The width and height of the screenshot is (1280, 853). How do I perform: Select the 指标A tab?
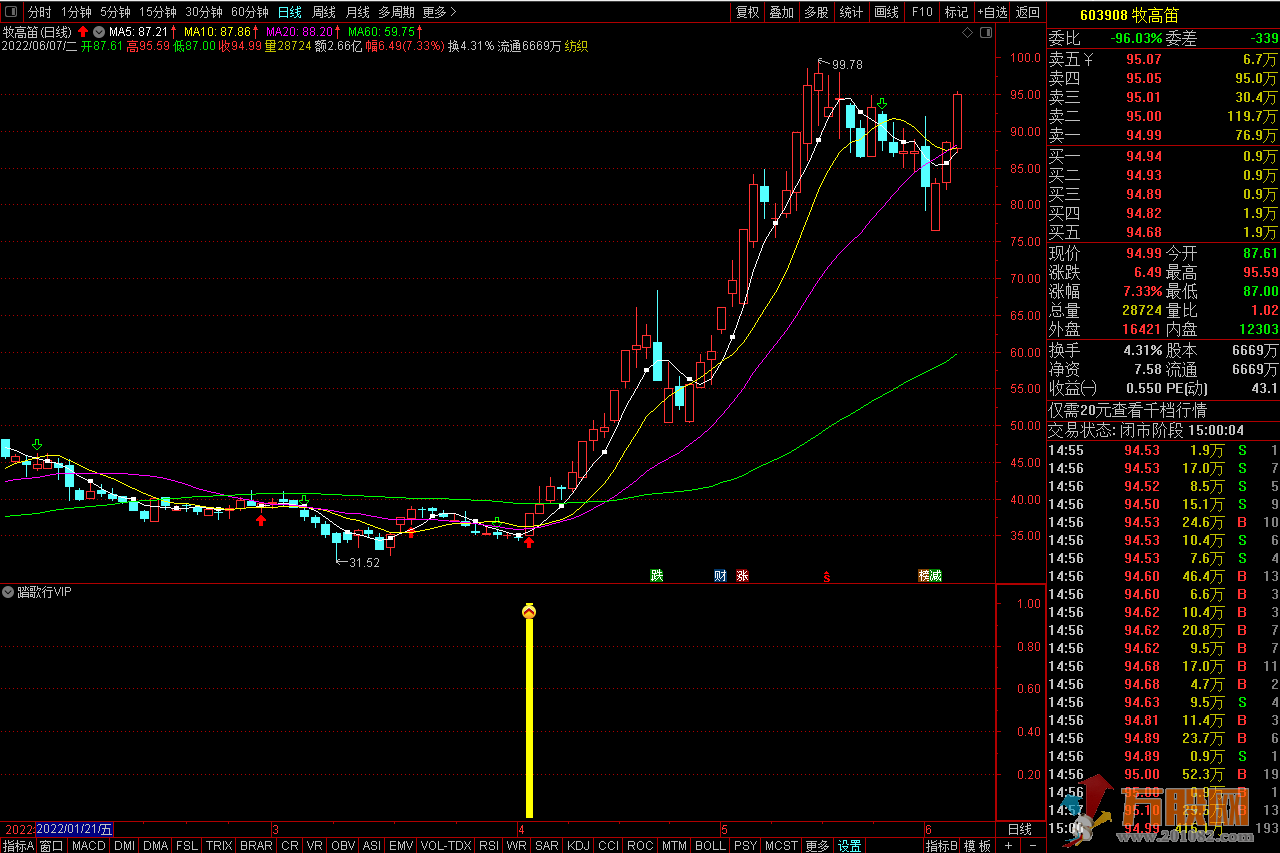tap(18, 845)
